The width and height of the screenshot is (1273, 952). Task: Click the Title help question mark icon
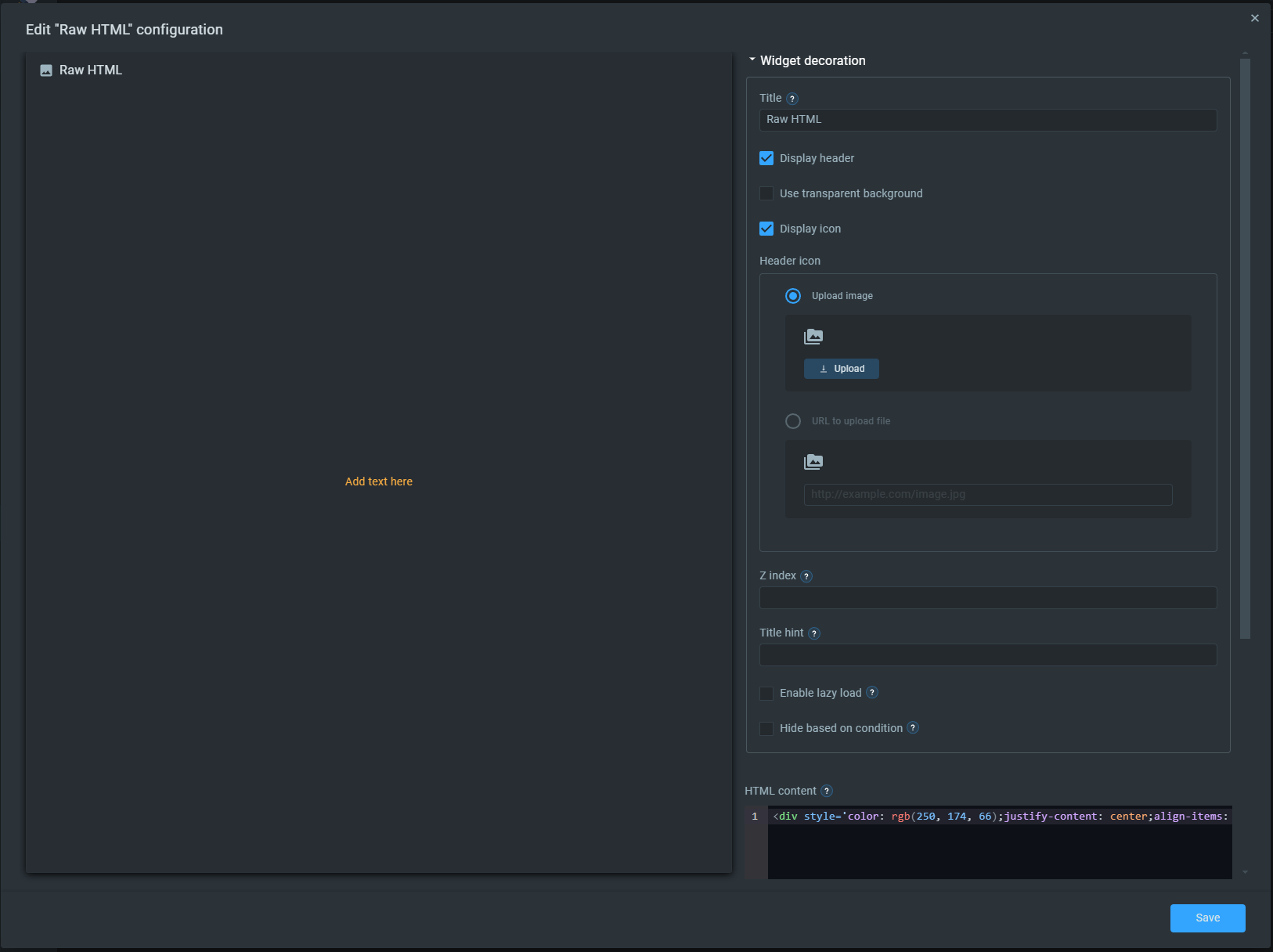(792, 99)
